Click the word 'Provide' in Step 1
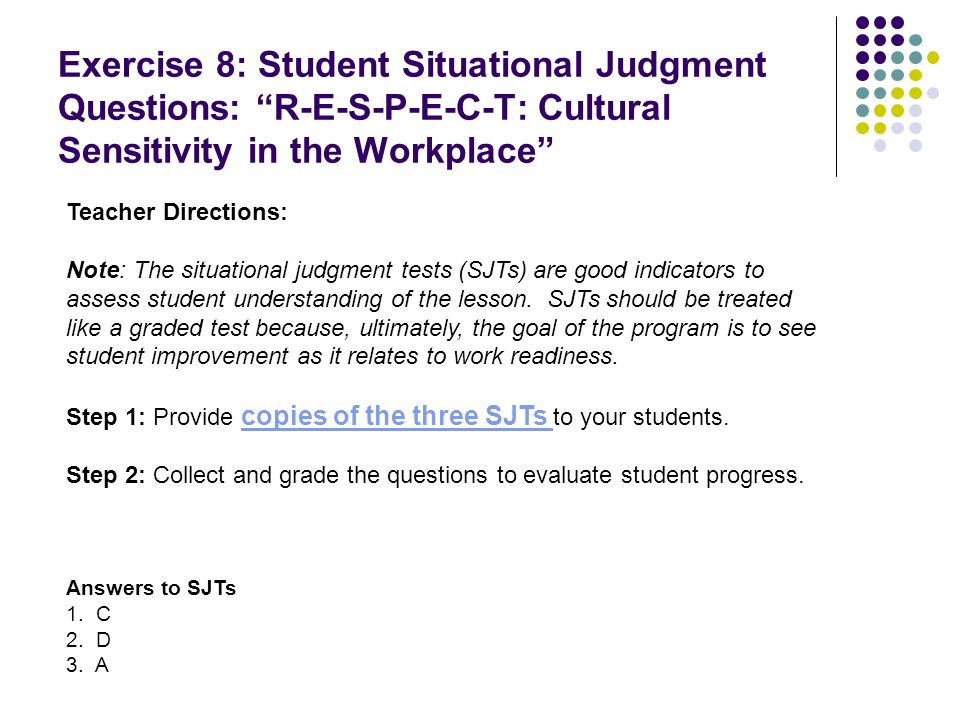This screenshot has width=960, height=720. [x=193, y=418]
